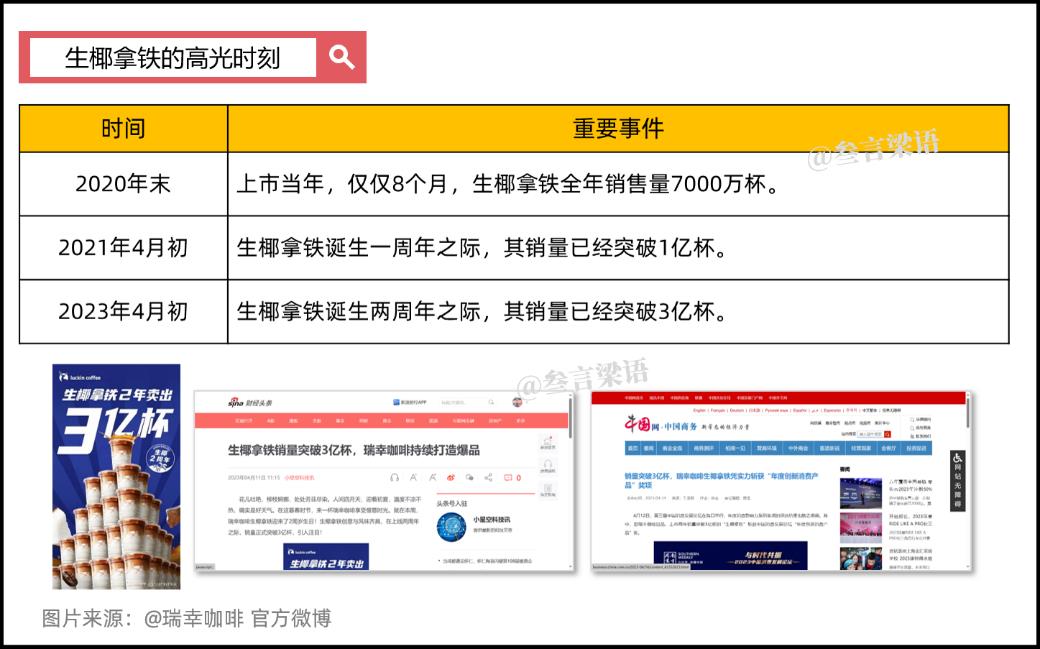This screenshot has width=1040, height=649.
Task: Click the Sina header search magnifier icon
Action: pyautogui.click(x=491, y=402)
